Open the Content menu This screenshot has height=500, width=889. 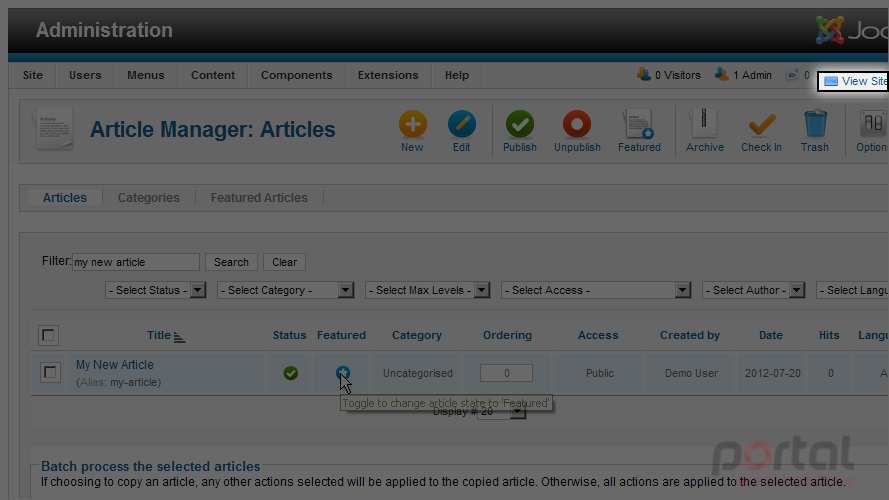(213, 75)
